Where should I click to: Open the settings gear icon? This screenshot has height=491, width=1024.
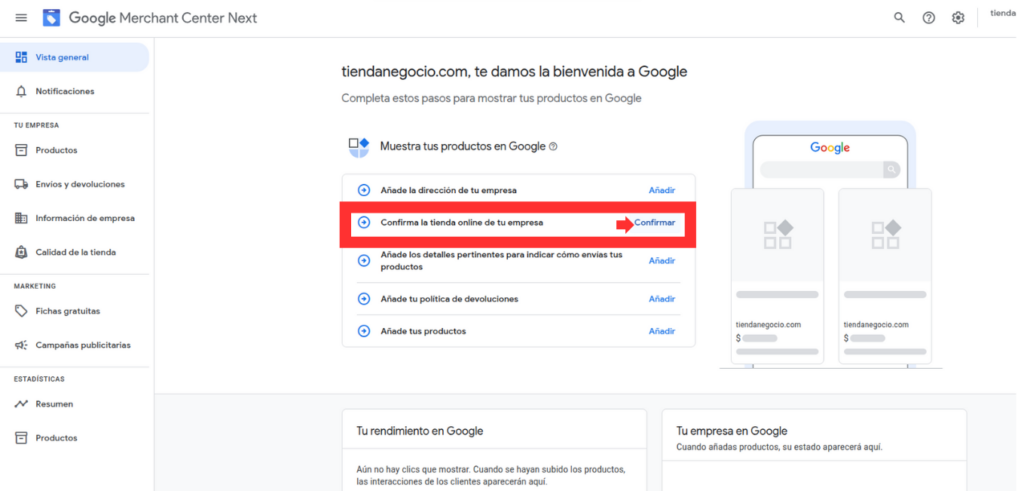click(x=958, y=18)
